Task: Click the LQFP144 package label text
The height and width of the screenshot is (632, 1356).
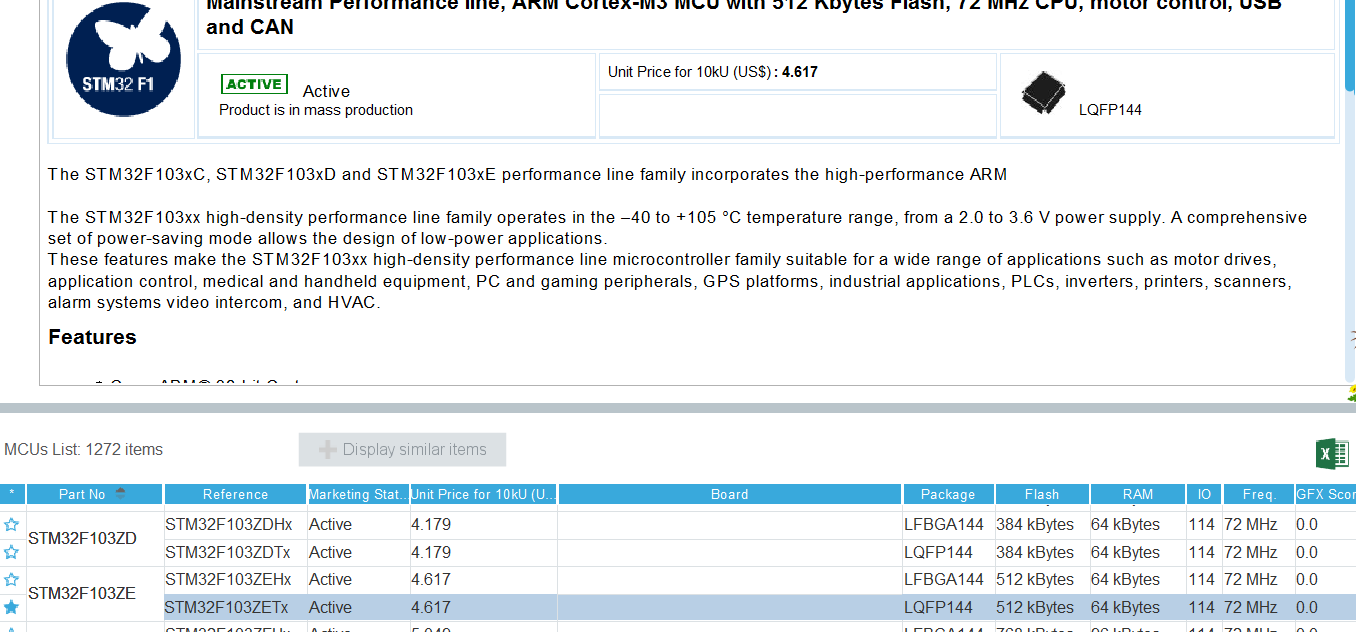Action: click(1110, 110)
